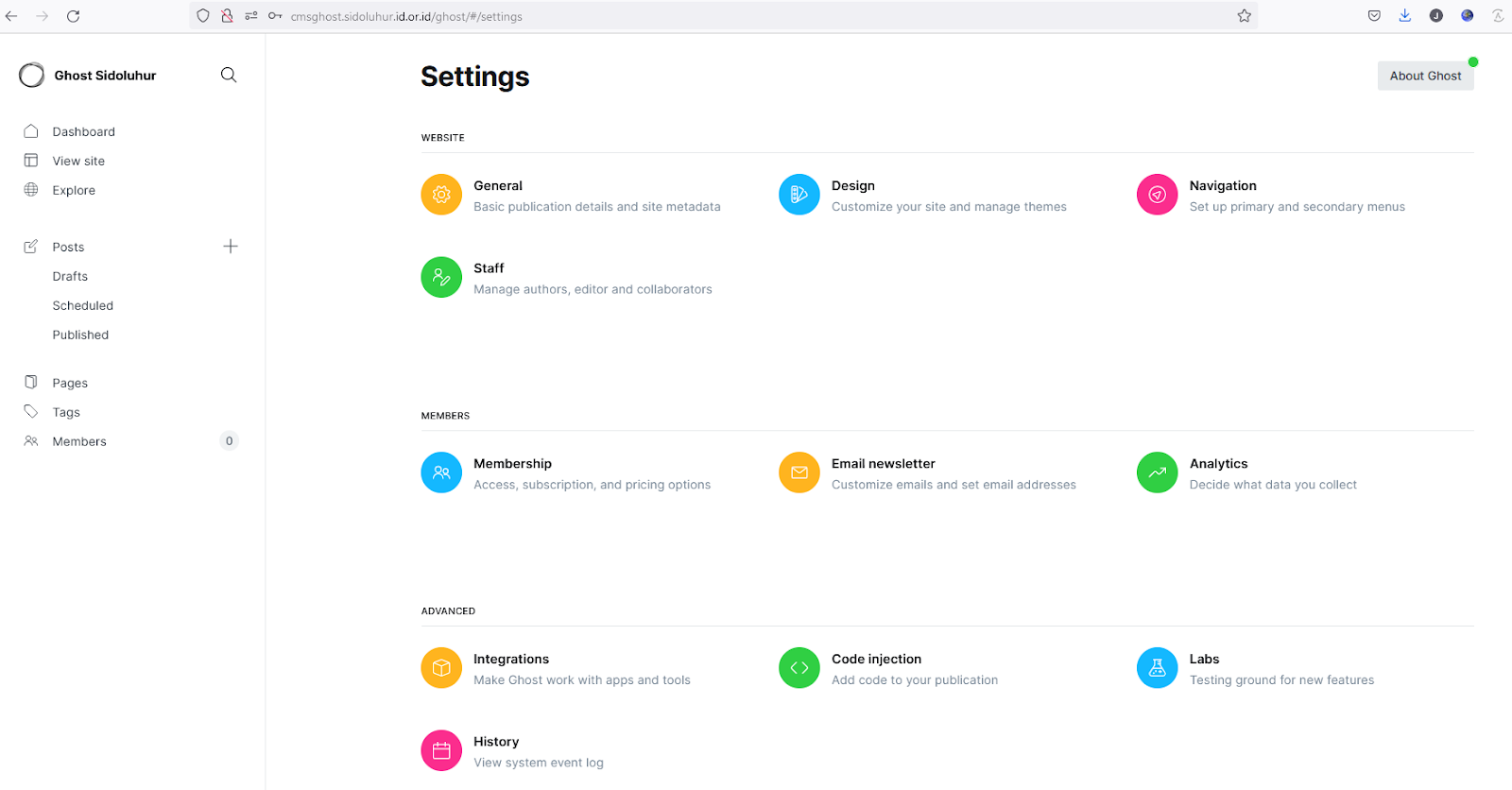Open Staff settings green person icon

pos(441,277)
